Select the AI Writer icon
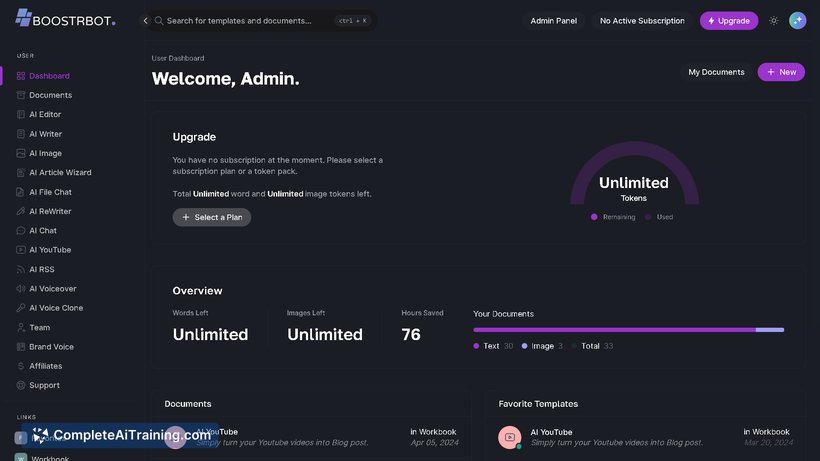This screenshot has width=820, height=461. pos(21,134)
